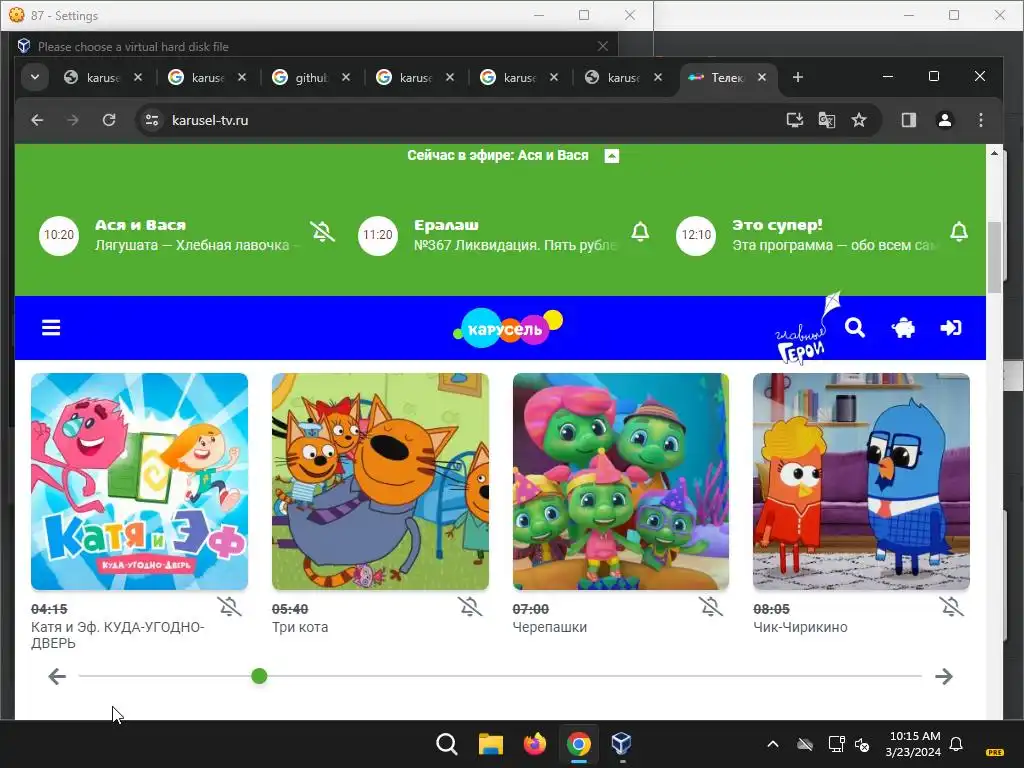The height and width of the screenshot is (768, 1024).
Task: Open Катя и Эф show thumbnail
Action: (x=139, y=481)
